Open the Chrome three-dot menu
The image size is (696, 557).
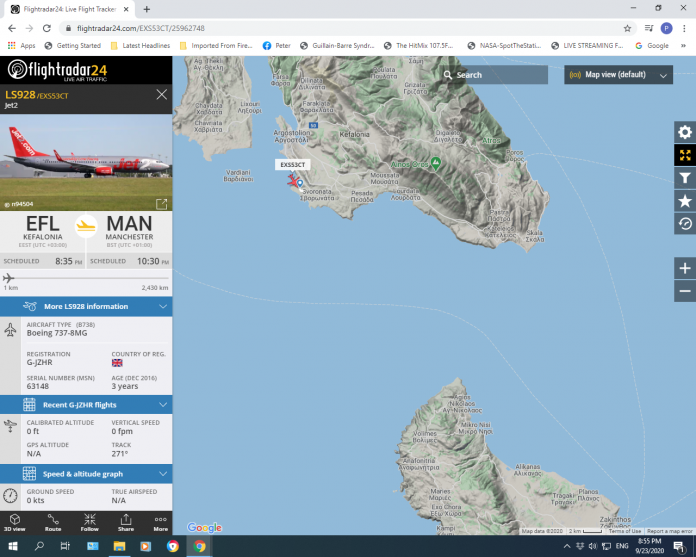point(684,28)
